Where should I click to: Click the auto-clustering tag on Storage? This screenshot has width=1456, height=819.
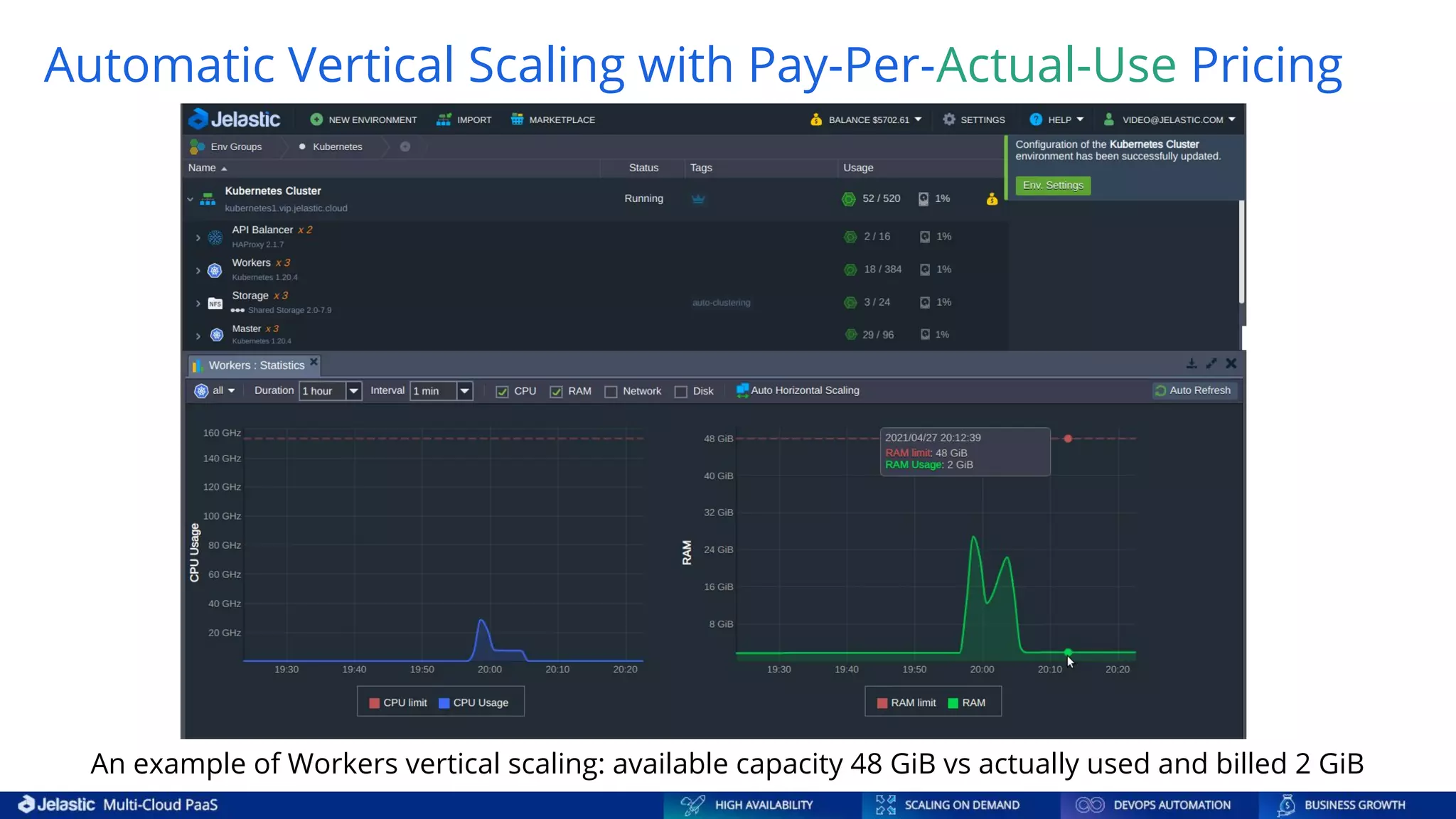coord(721,303)
